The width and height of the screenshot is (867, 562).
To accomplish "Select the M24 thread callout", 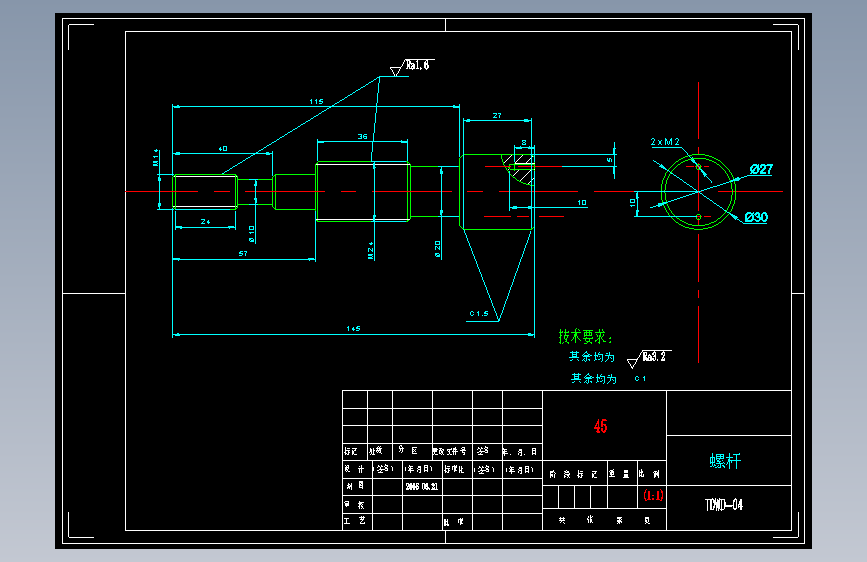I will (370, 250).
